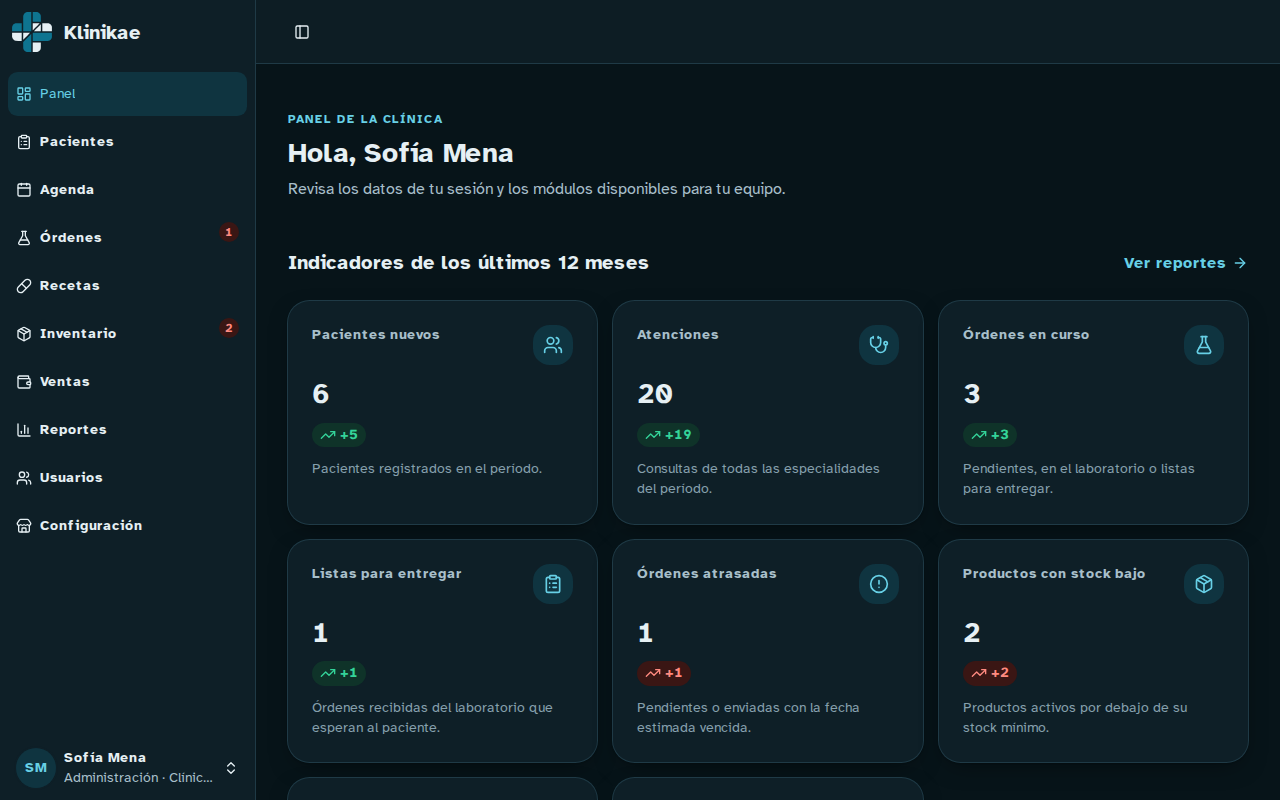Click the 'PANEL DE LA CLÍNICA' label
The width and height of the screenshot is (1280, 800).
[365, 119]
